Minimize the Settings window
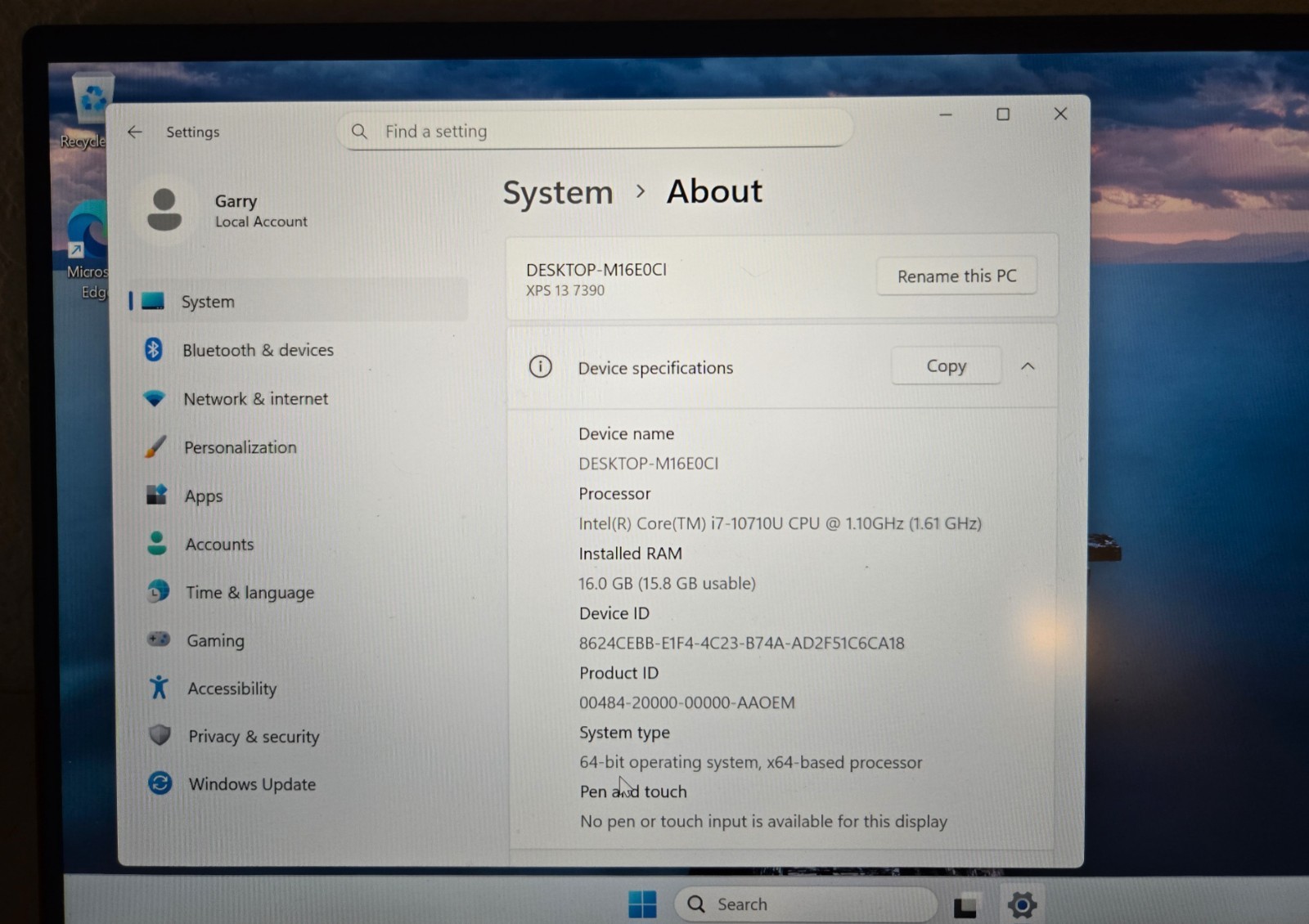Screen dimensions: 1309x924 point(946,114)
